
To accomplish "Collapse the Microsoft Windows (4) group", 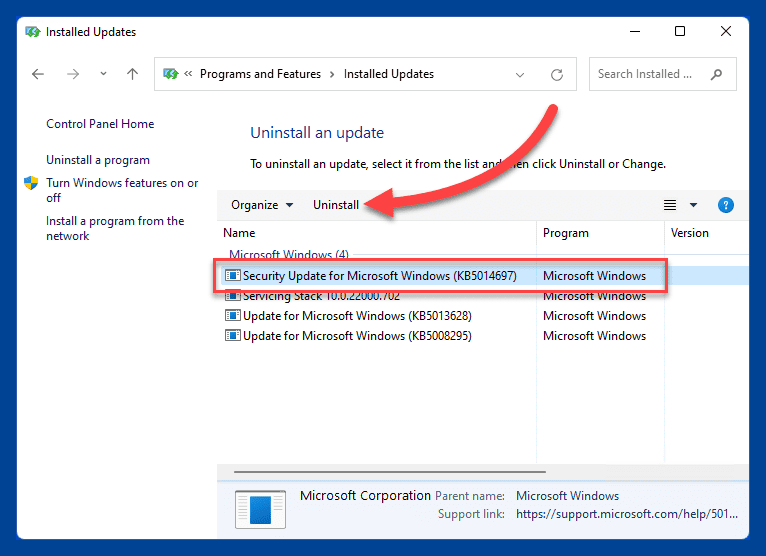I will pos(289,254).
